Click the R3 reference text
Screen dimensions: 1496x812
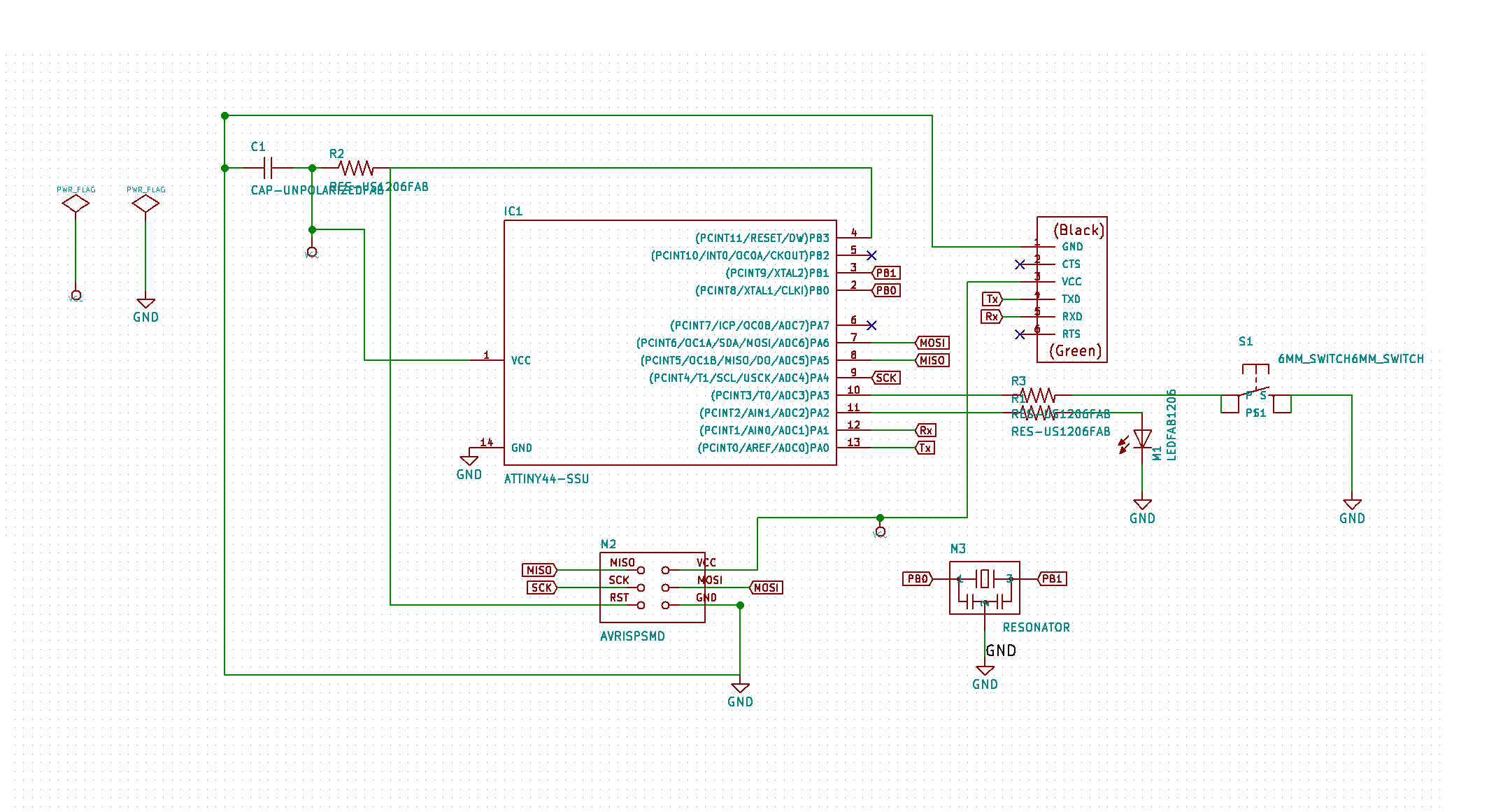click(1018, 381)
